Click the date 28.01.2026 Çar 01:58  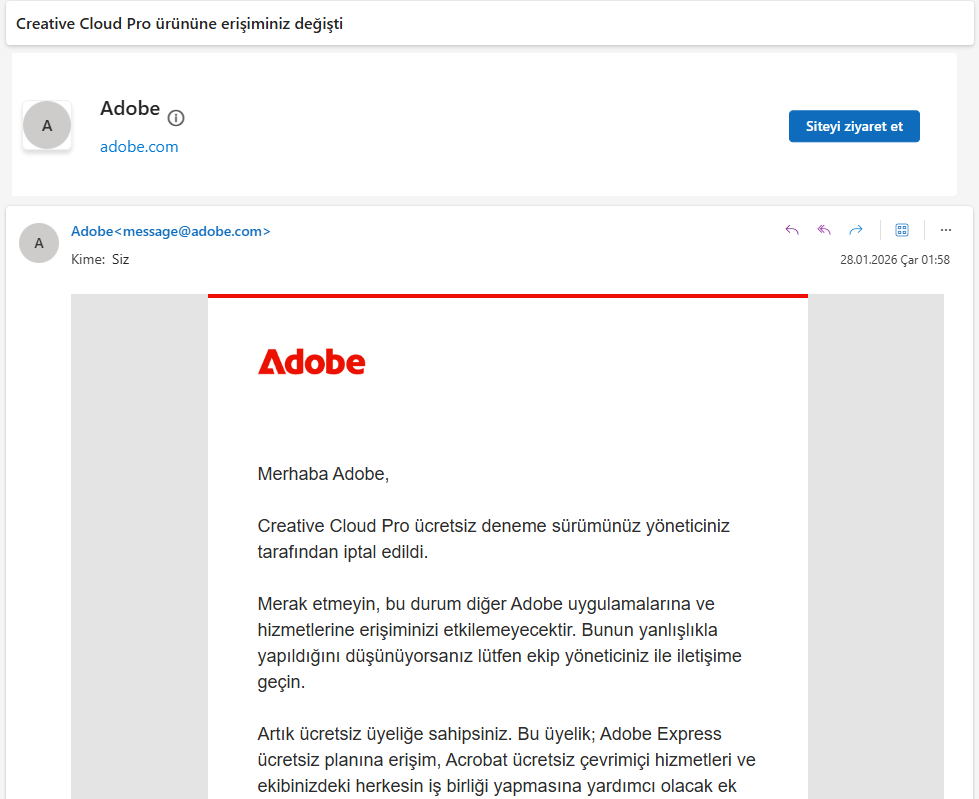[895, 260]
